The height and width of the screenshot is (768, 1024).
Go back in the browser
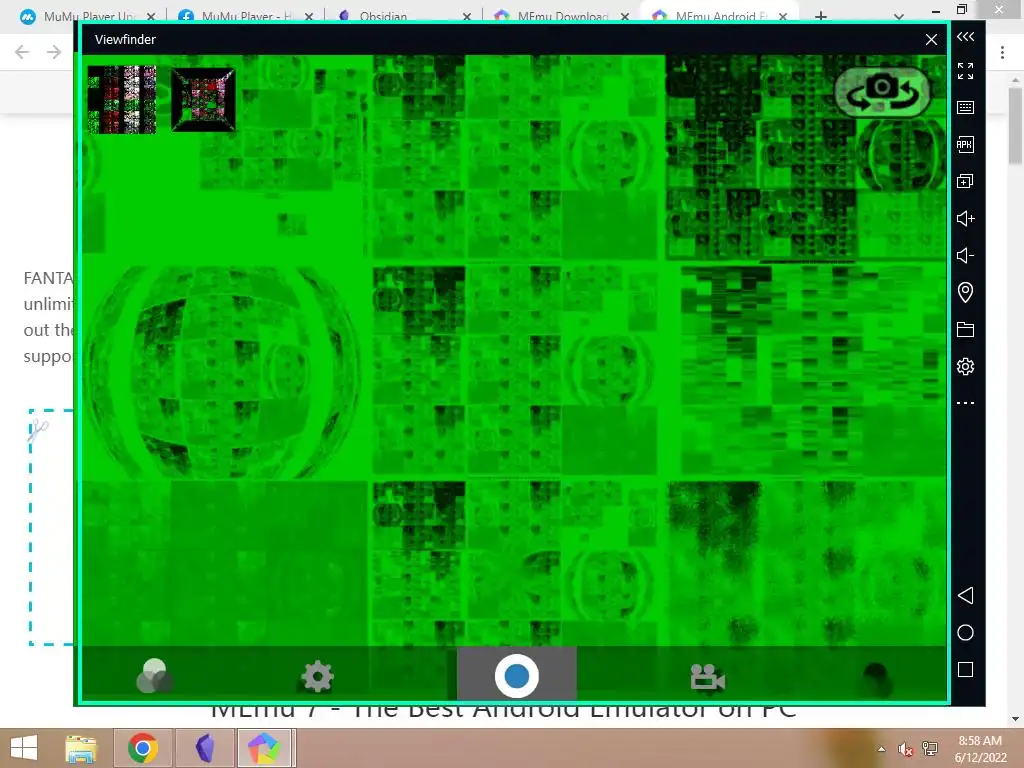(22, 52)
